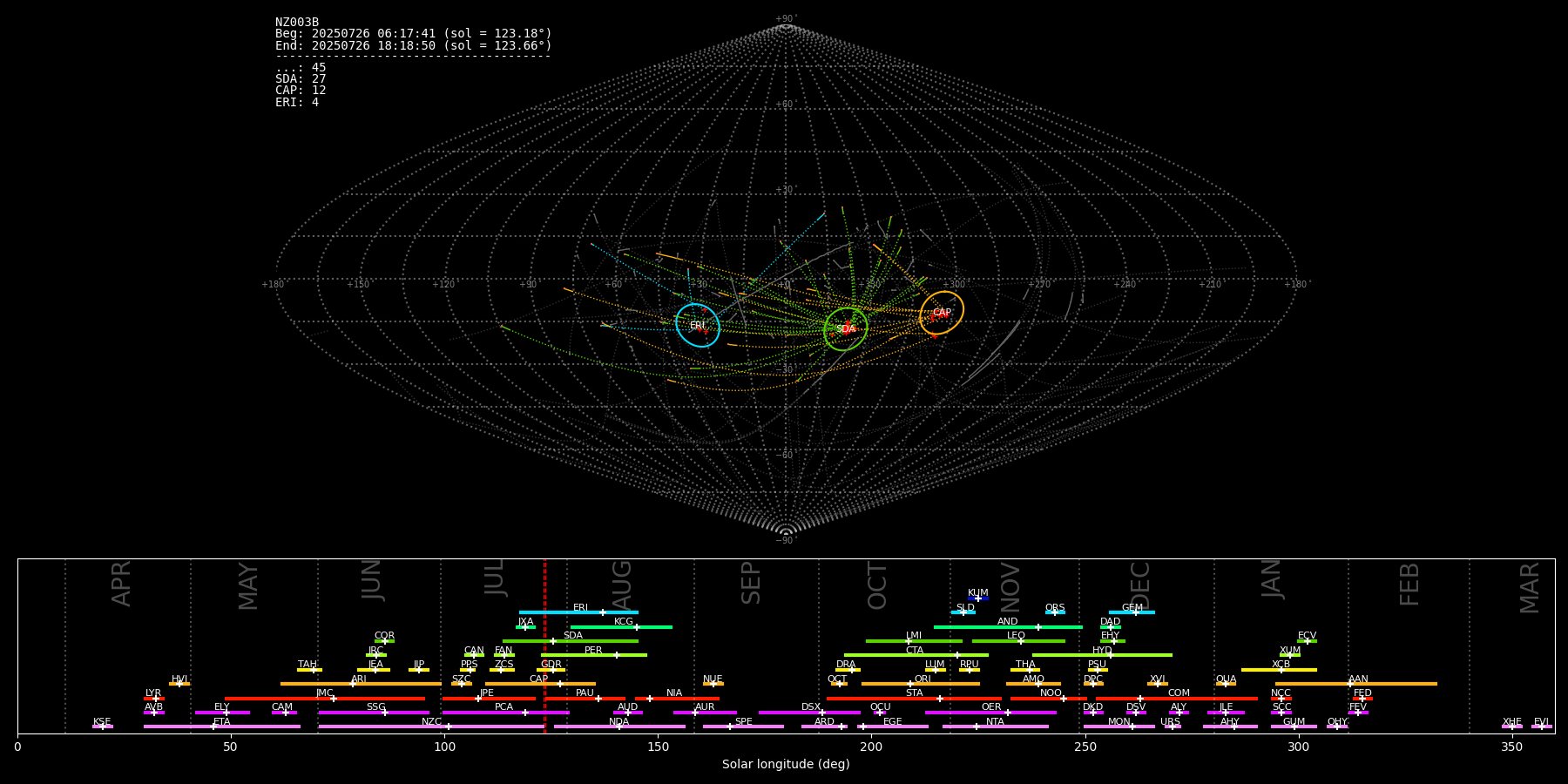Click the +90° label at the sky-map top
Image resolution: width=1568 pixels, height=784 pixels.
(786, 19)
